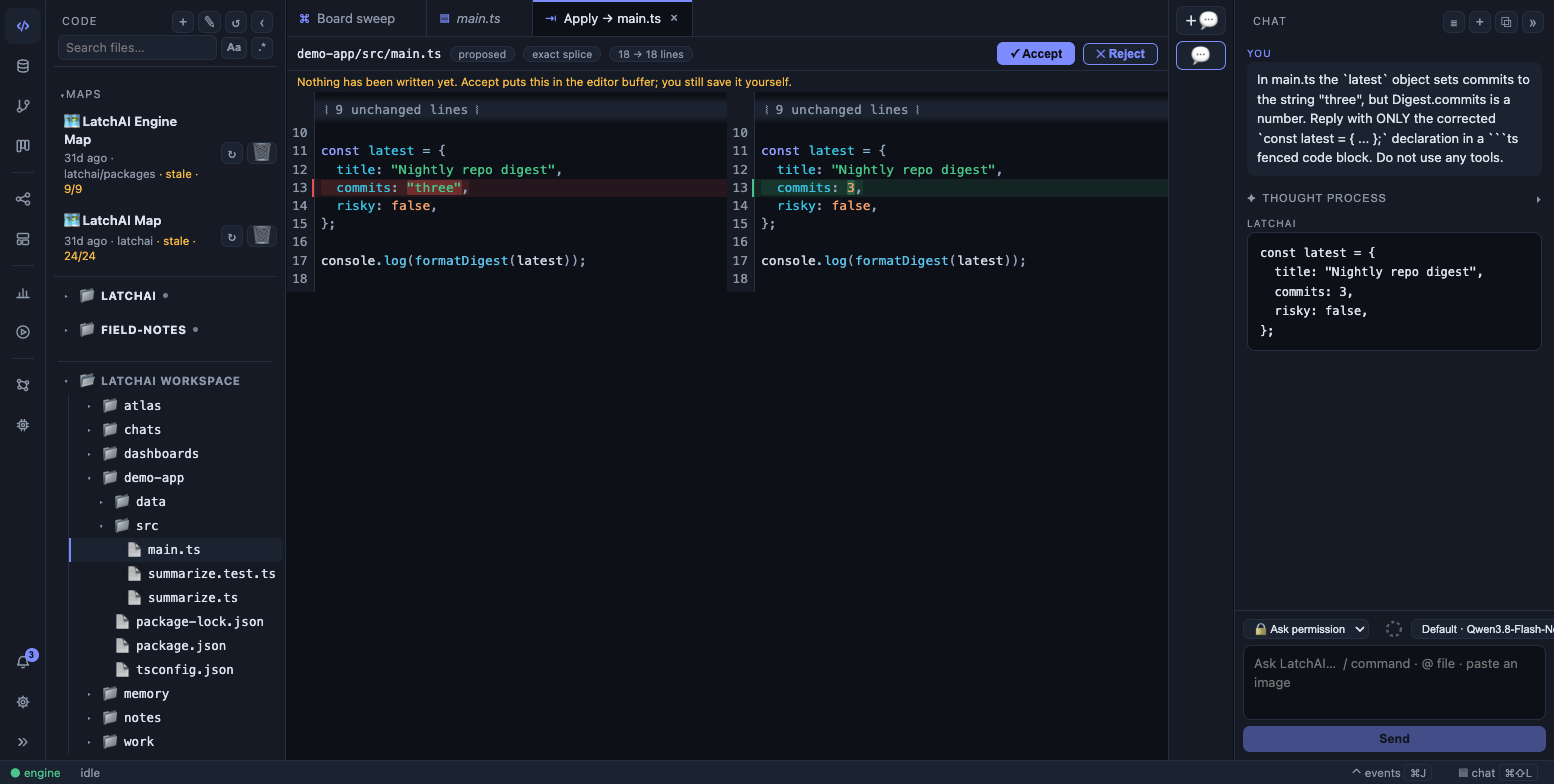Start a new chat with the plus bubble icon
Screen dimensions: 1554x784
(1201, 20)
